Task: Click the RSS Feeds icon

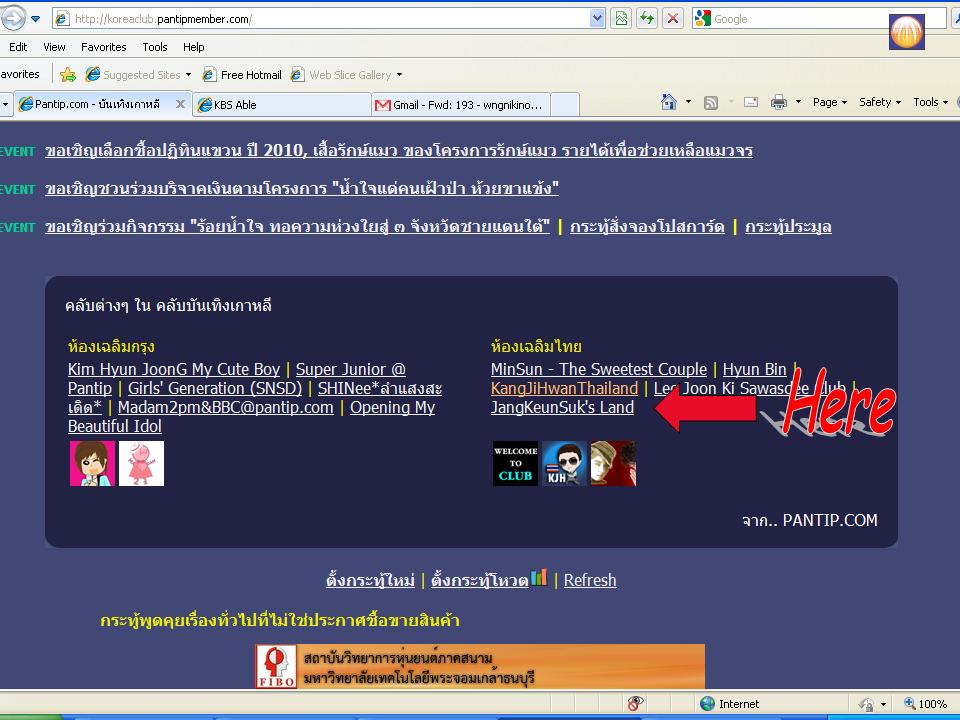Action: pyautogui.click(x=711, y=103)
